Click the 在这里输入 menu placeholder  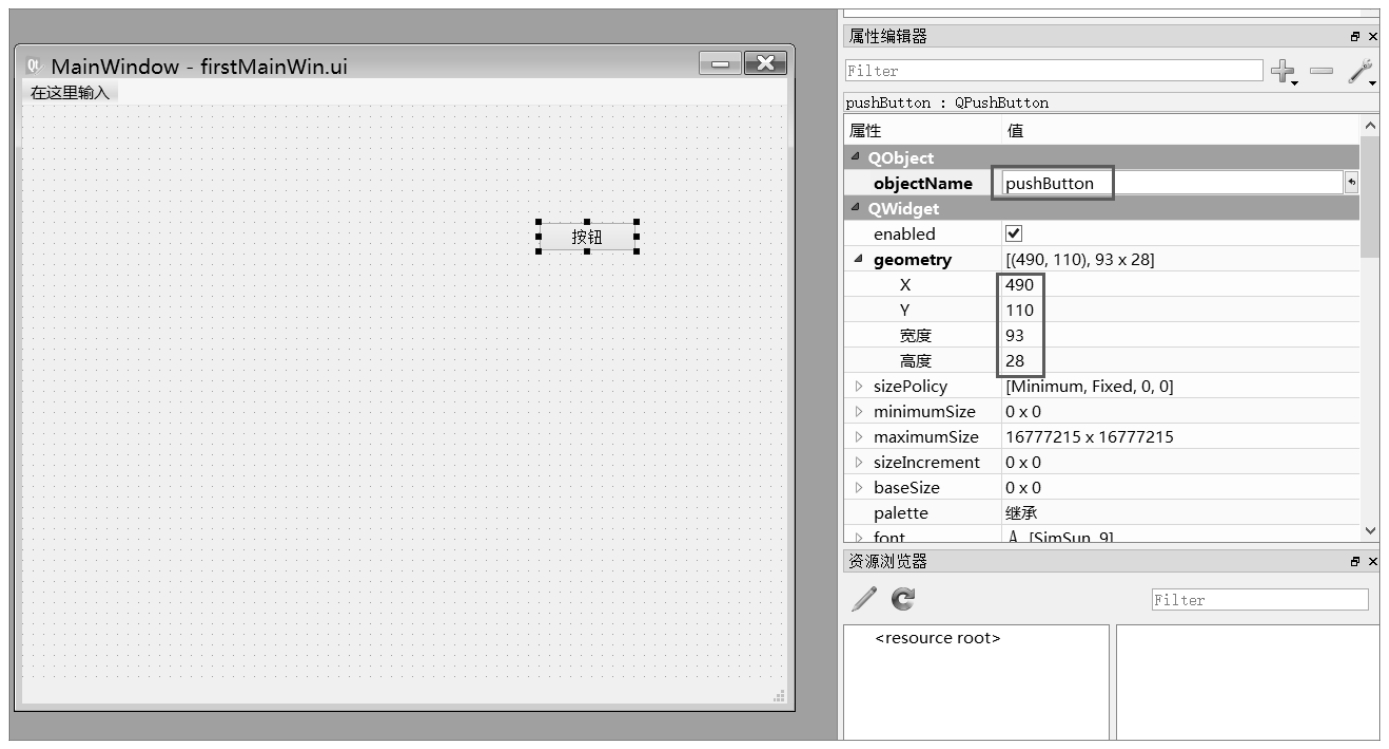[69, 93]
